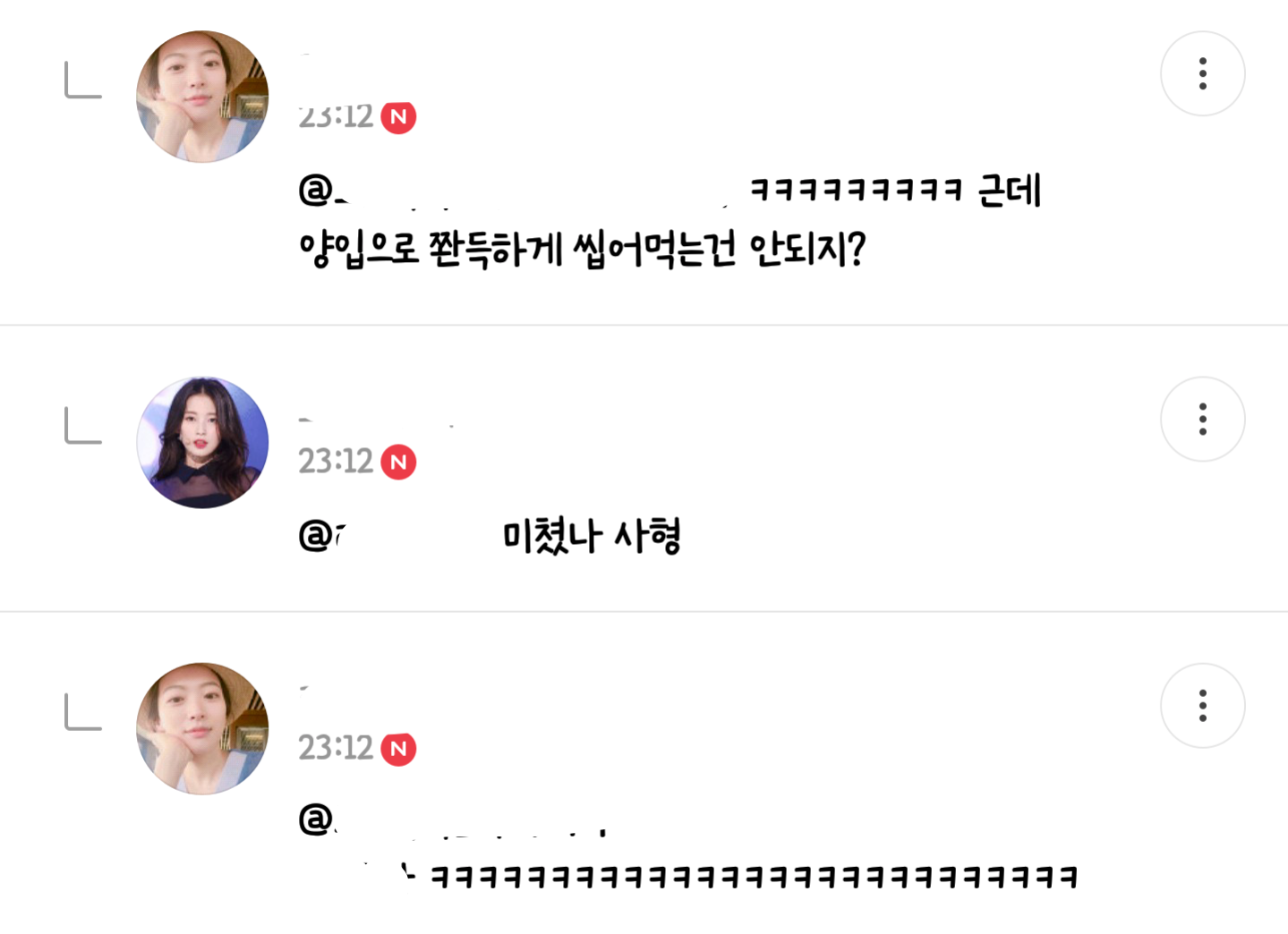
Task: Click the N badge above the 양입으로 comment
Action: [398, 117]
